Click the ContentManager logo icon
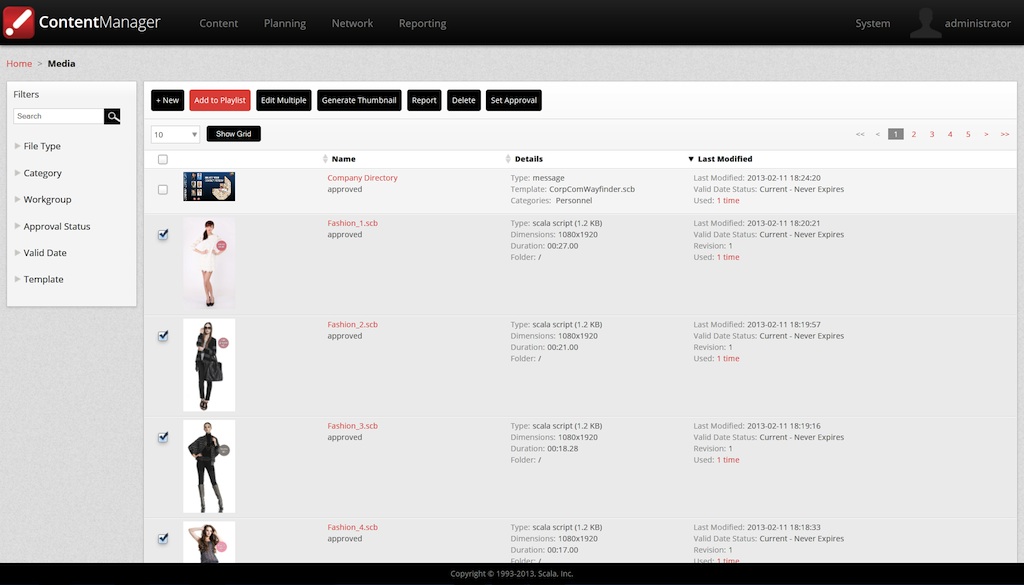 pos(19,23)
